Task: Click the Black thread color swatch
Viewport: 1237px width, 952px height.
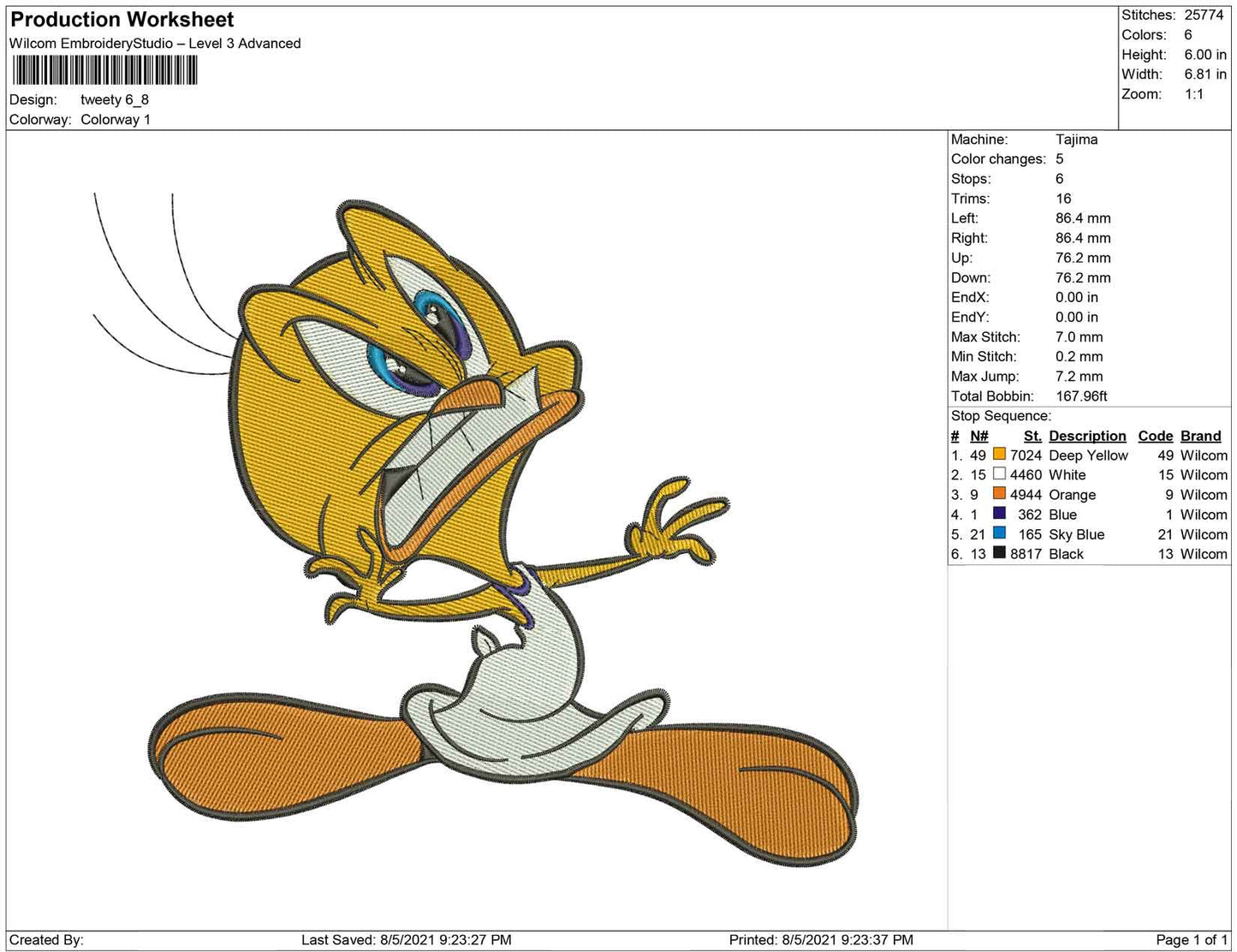Action: [999, 553]
